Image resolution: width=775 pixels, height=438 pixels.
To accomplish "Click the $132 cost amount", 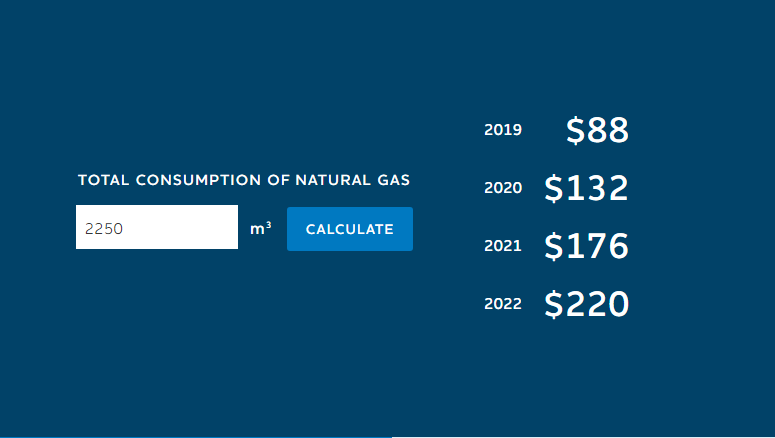I will point(586,188).
